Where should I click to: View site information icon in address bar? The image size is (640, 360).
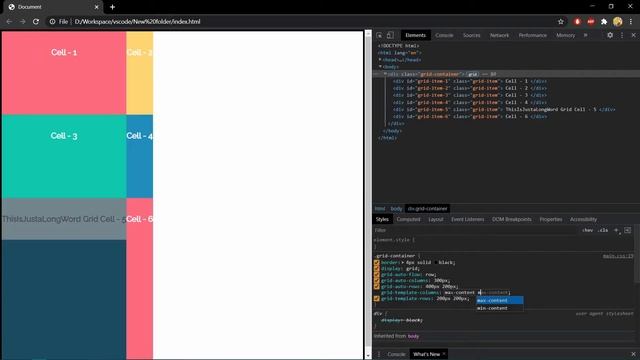[52, 22]
